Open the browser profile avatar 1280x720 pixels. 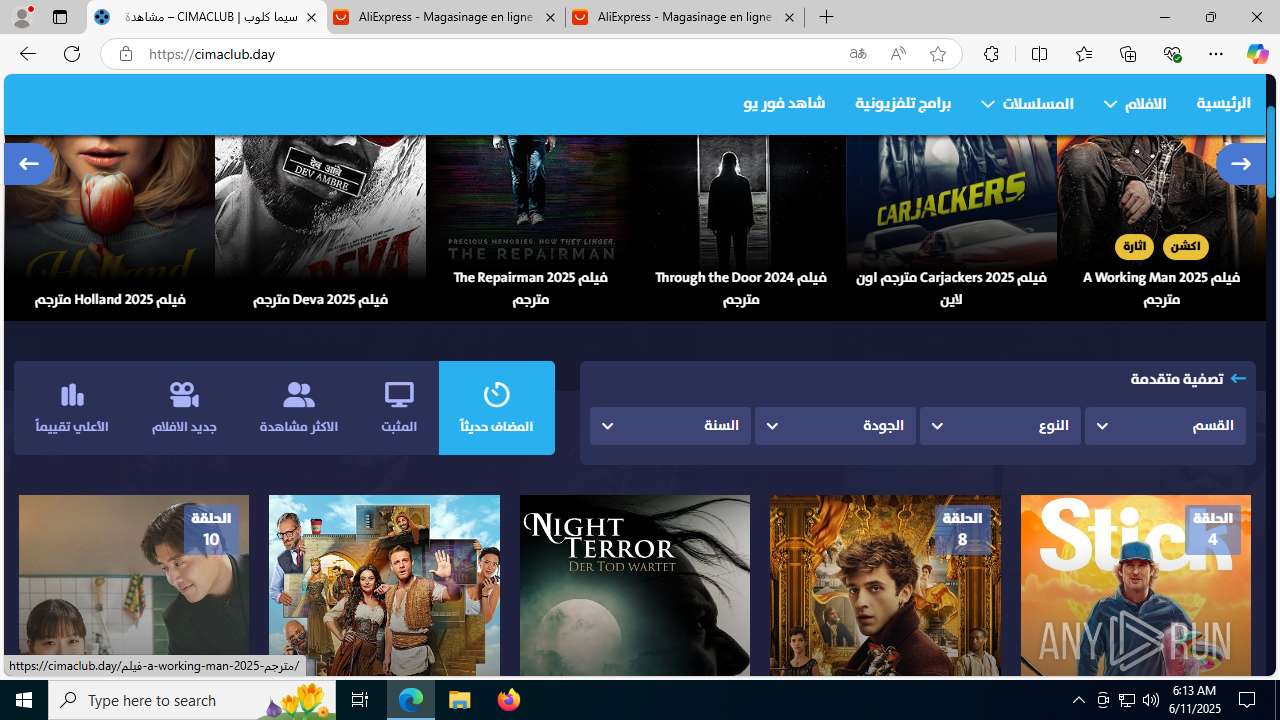tap(22, 17)
